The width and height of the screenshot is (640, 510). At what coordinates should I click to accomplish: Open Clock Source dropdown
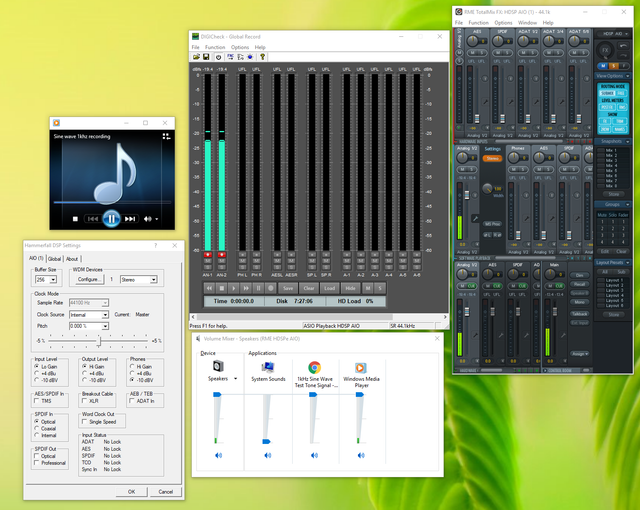tap(105, 315)
